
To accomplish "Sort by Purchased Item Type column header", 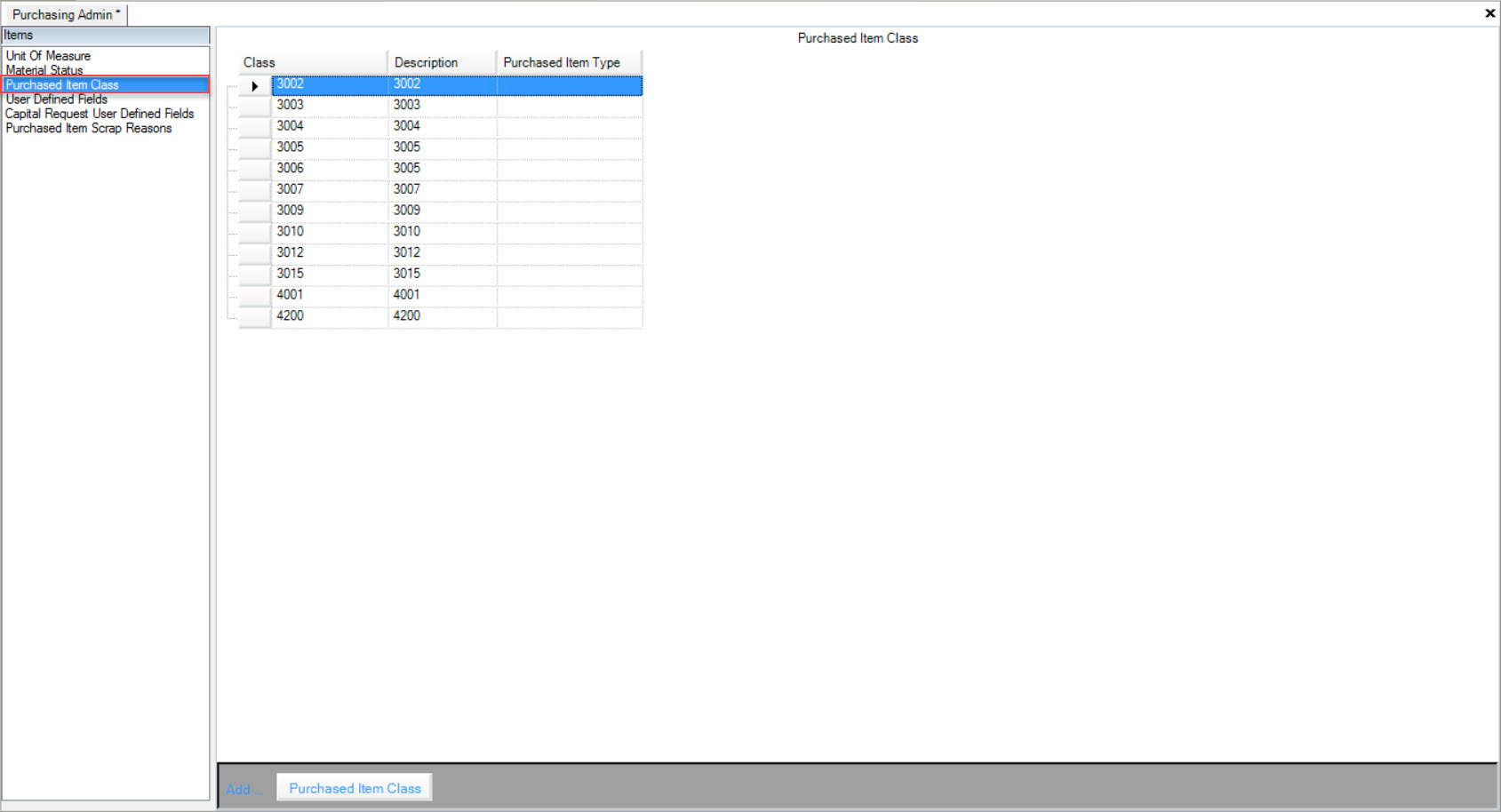I will point(569,62).
